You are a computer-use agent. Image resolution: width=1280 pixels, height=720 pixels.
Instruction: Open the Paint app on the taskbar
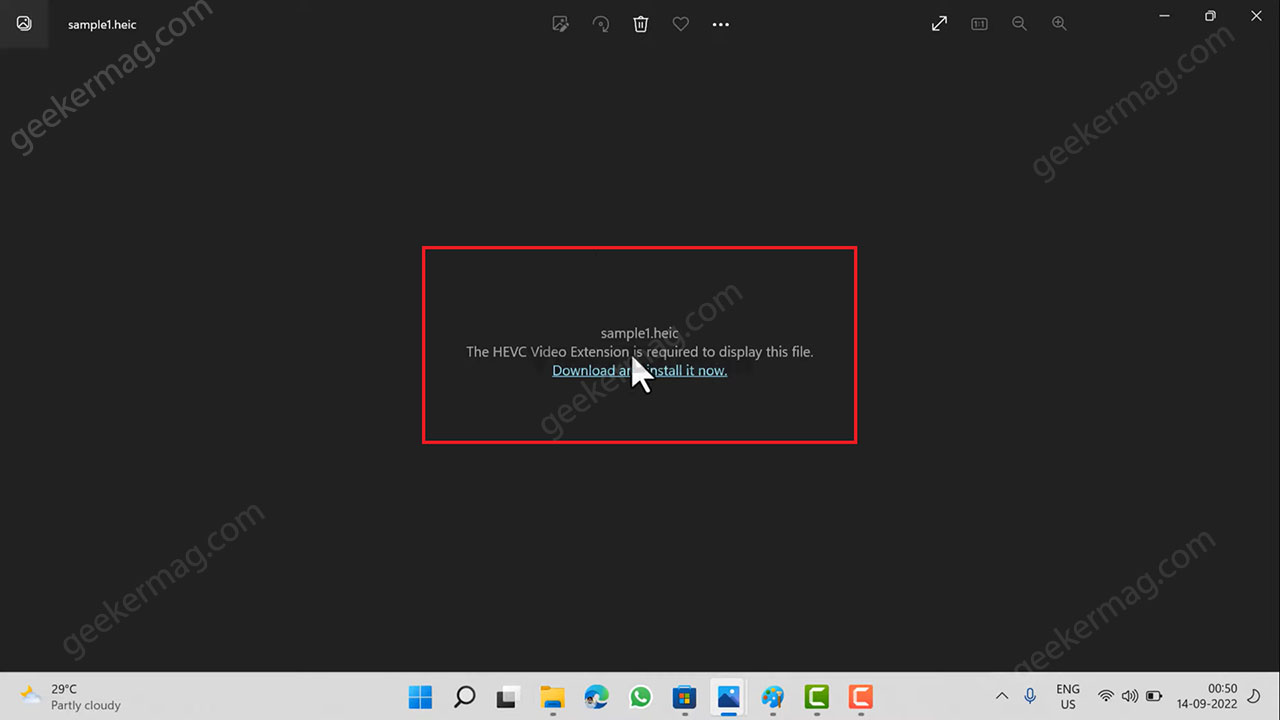pyautogui.click(x=773, y=696)
